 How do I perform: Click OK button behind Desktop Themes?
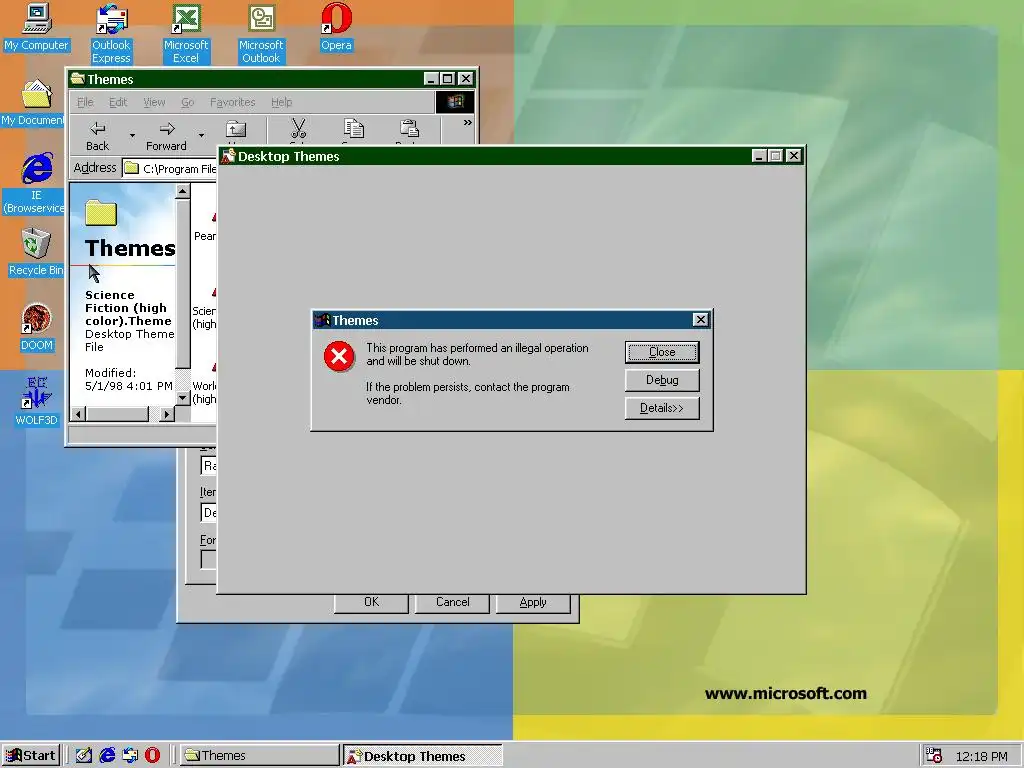371,602
